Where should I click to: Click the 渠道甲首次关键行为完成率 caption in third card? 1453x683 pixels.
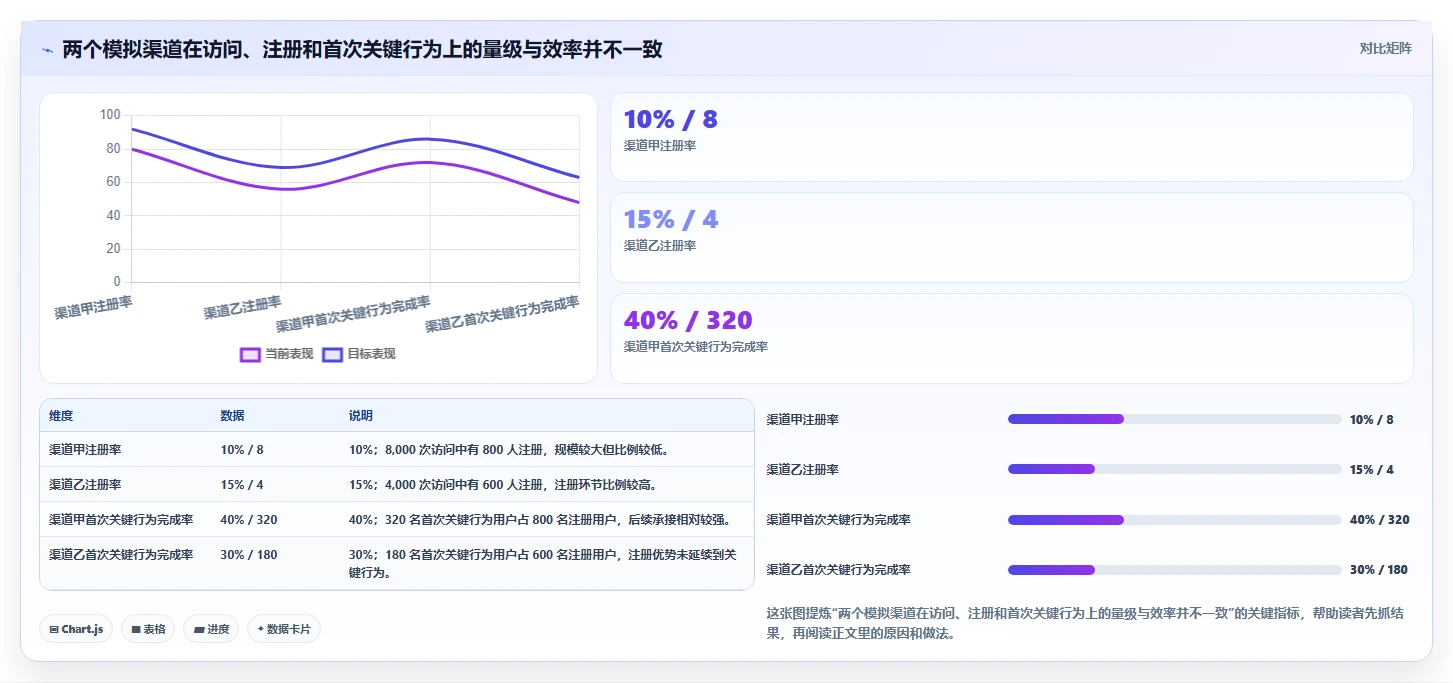click(696, 347)
